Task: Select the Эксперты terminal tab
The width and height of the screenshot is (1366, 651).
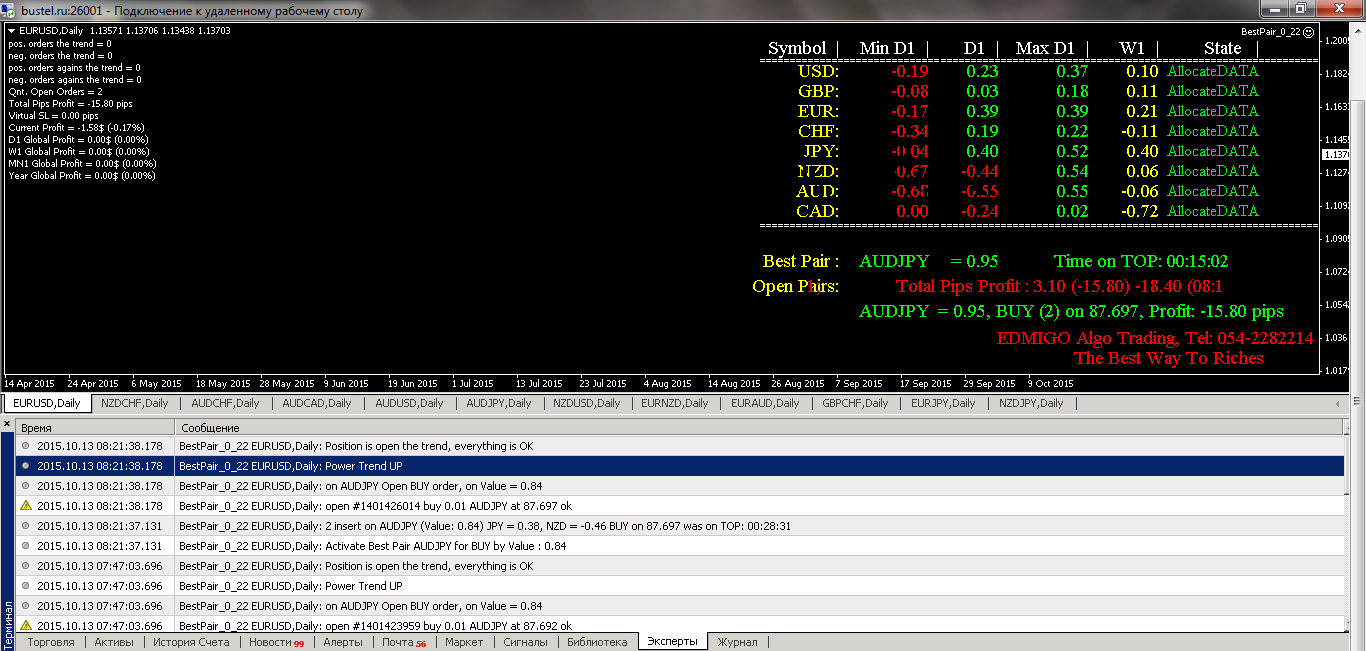Action: (x=672, y=642)
